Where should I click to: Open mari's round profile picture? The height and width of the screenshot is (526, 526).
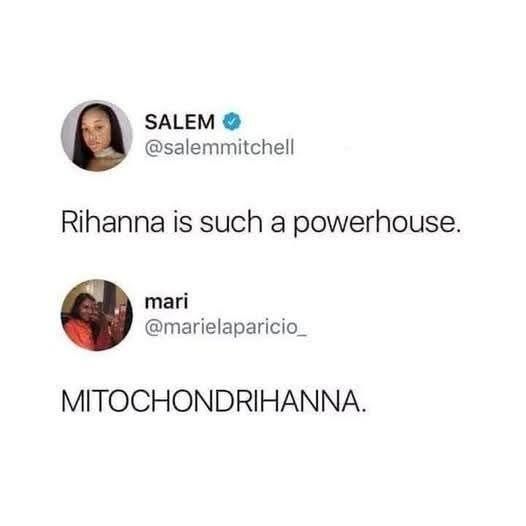tap(97, 315)
